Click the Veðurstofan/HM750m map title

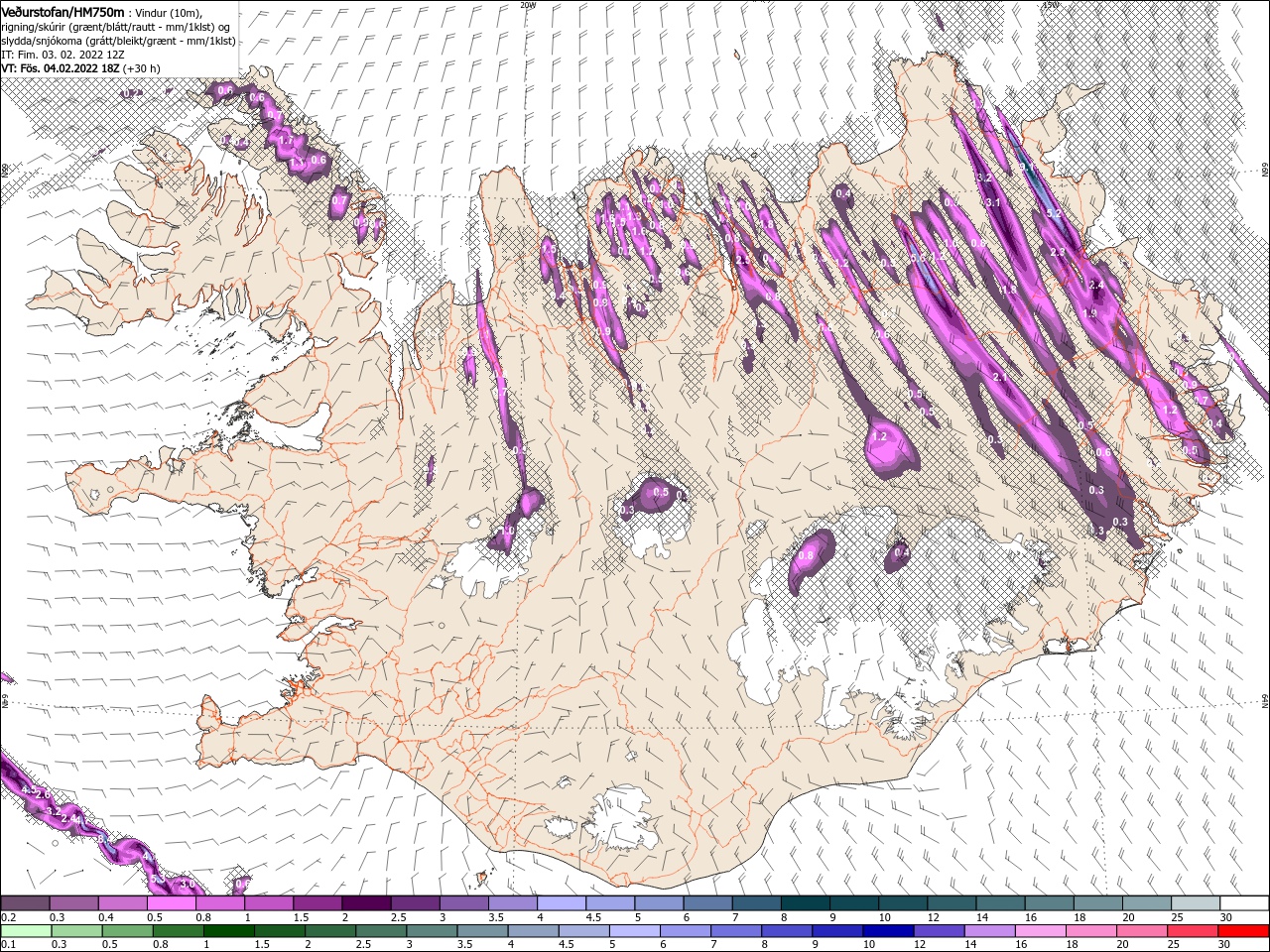[x=63, y=12]
